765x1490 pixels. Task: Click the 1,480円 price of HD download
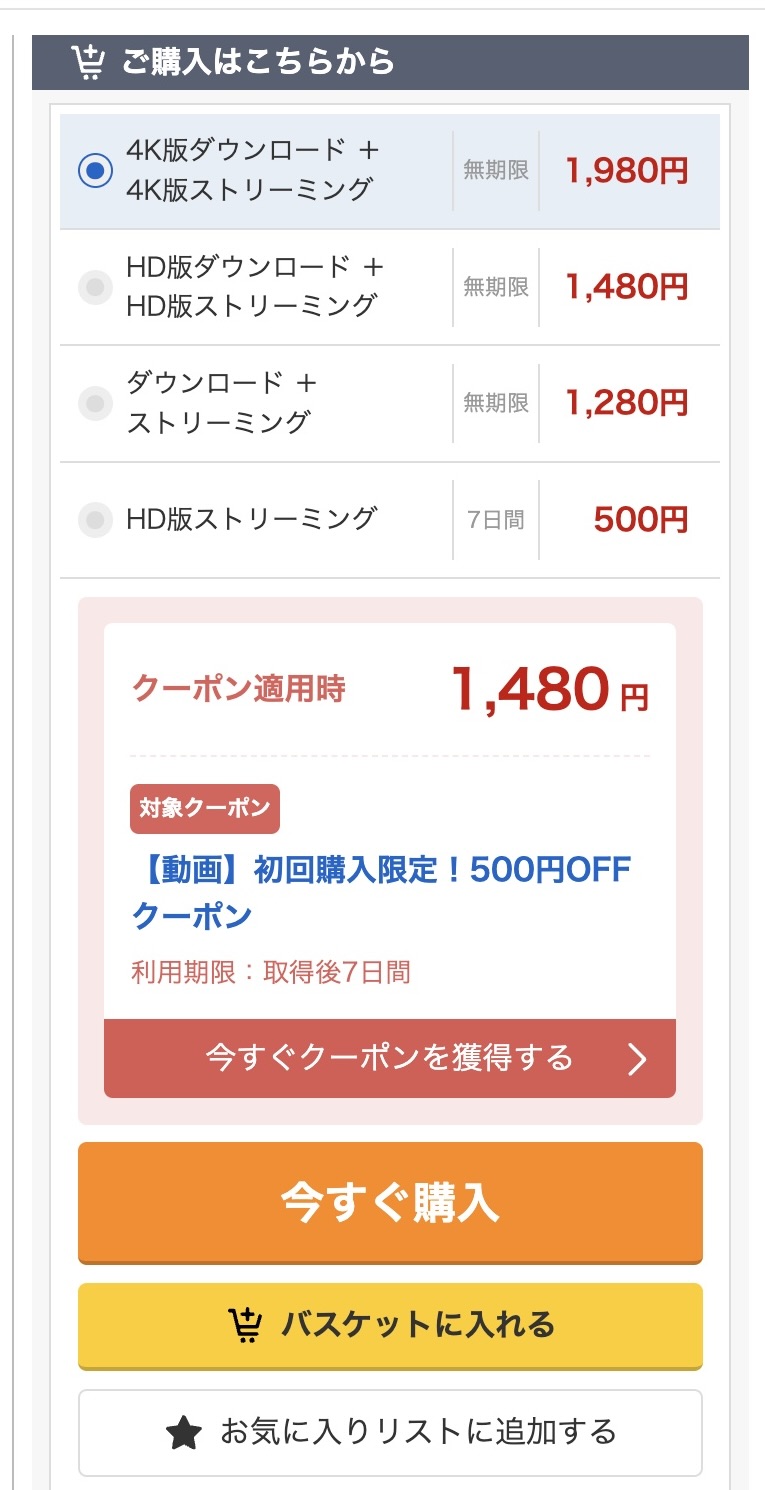(627, 287)
